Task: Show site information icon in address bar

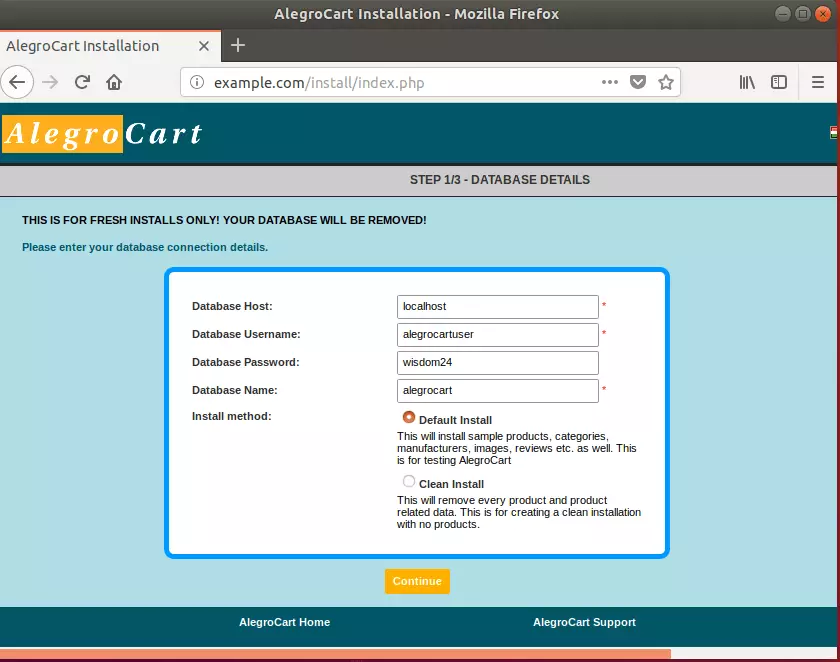Action: (197, 82)
